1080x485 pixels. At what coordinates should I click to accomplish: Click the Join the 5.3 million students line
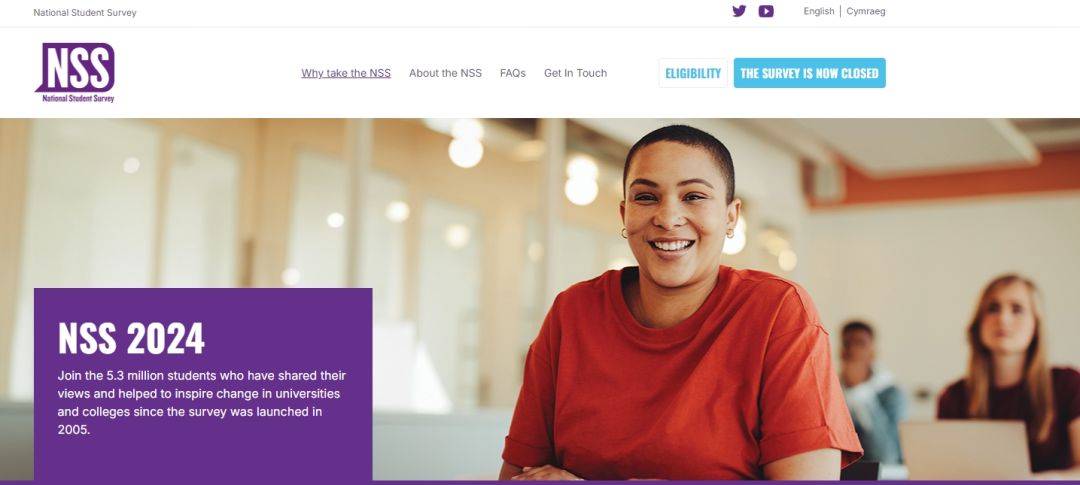[x=202, y=375]
